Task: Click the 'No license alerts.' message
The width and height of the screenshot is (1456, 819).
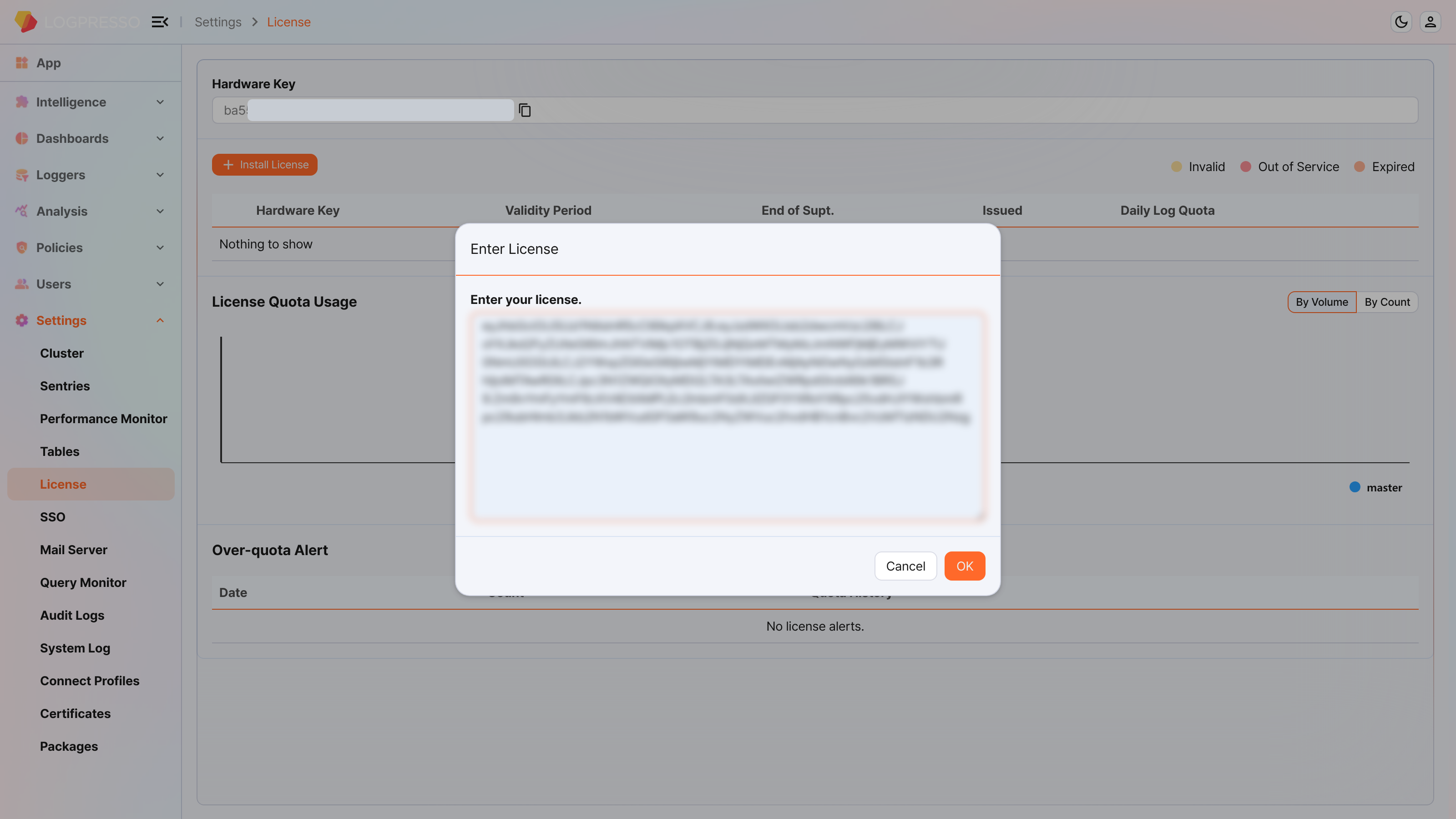Action: coord(815,626)
